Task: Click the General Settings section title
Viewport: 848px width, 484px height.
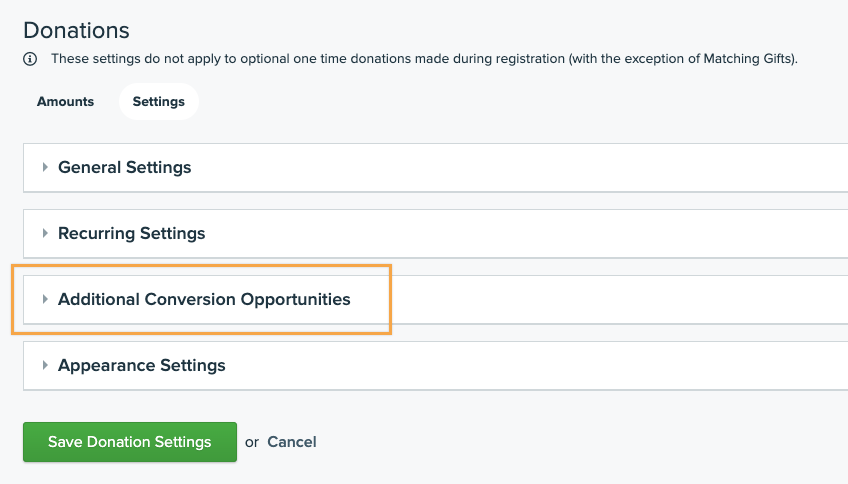Action: (124, 167)
